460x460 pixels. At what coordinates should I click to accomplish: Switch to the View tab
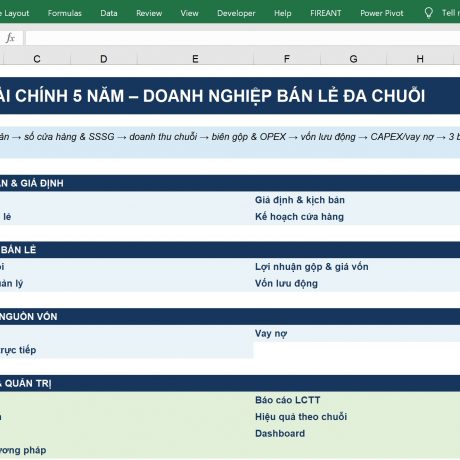(189, 13)
